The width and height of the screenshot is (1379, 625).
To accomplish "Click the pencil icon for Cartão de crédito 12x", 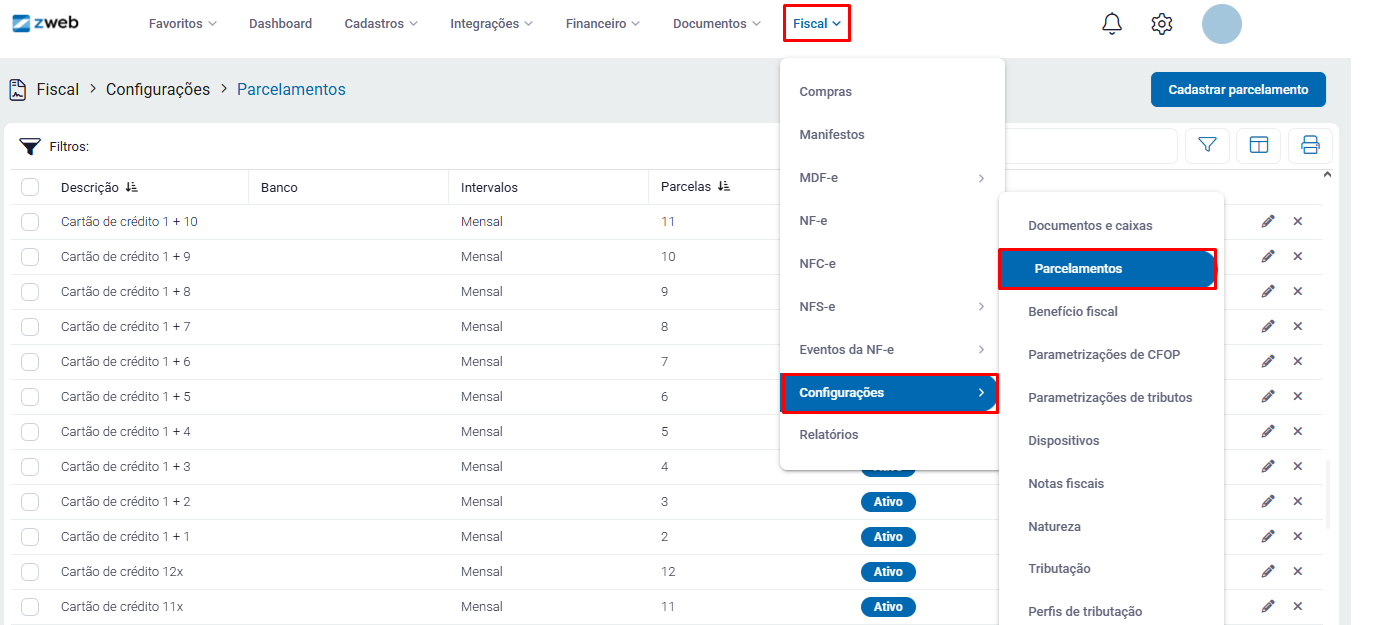I will [1268, 571].
